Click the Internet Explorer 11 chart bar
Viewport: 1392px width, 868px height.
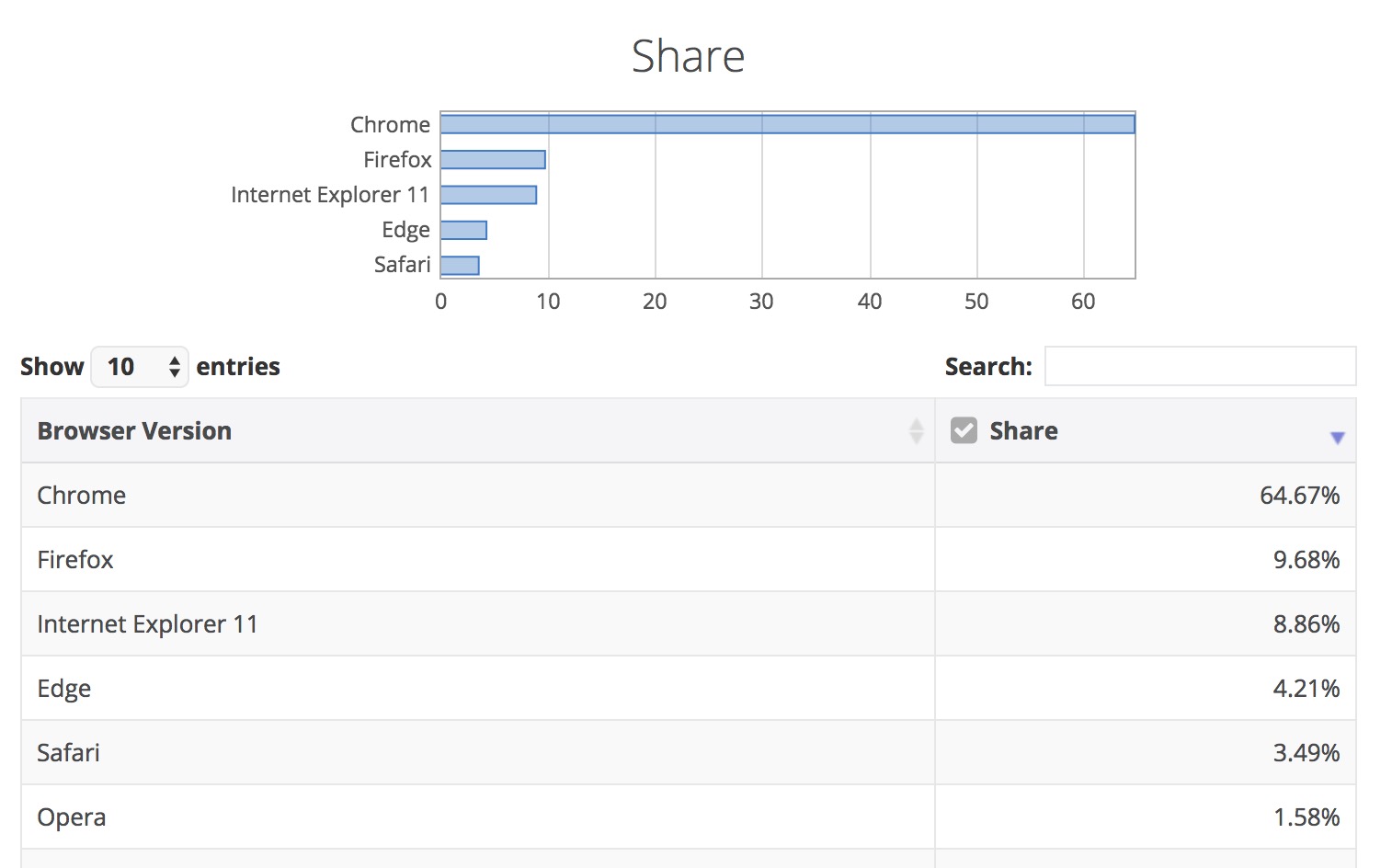pyautogui.click(x=488, y=195)
